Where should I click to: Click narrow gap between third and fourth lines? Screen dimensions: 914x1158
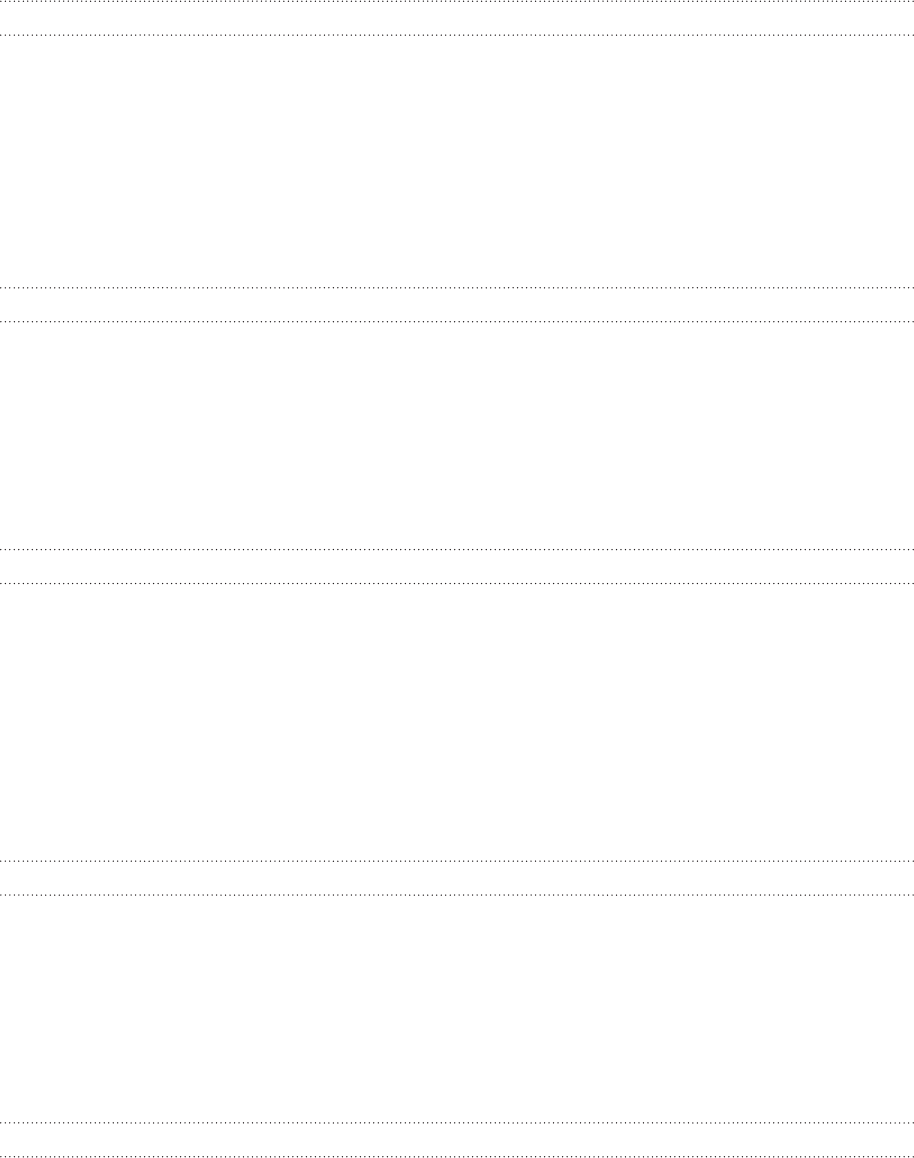pos(457,304)
